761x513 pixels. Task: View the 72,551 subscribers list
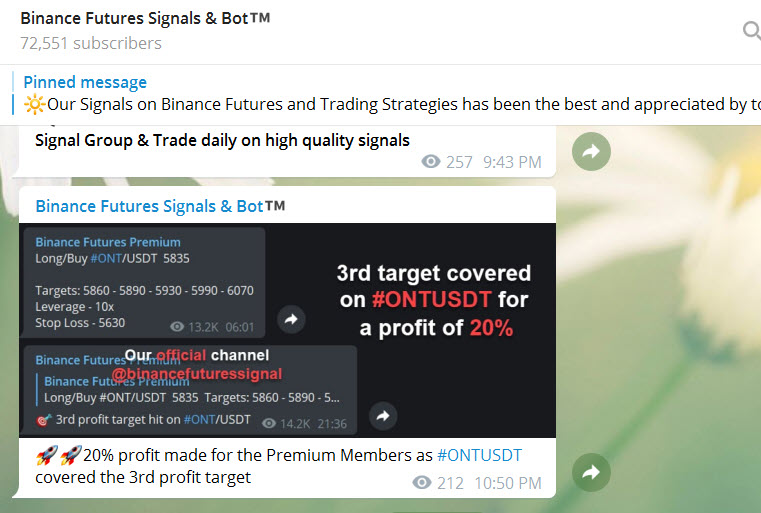[x=91, y=43]
